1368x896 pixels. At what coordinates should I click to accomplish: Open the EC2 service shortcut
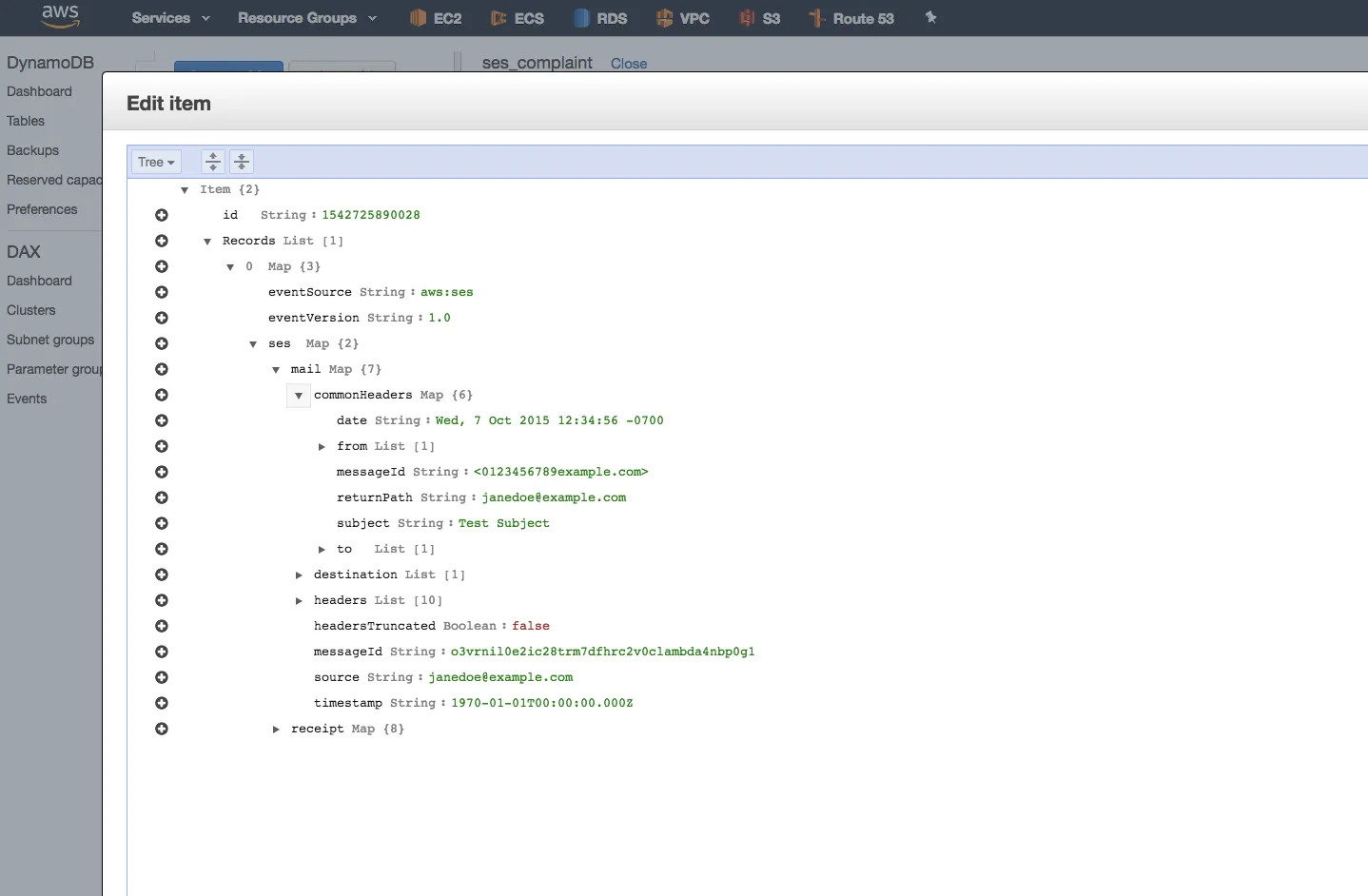436,18
